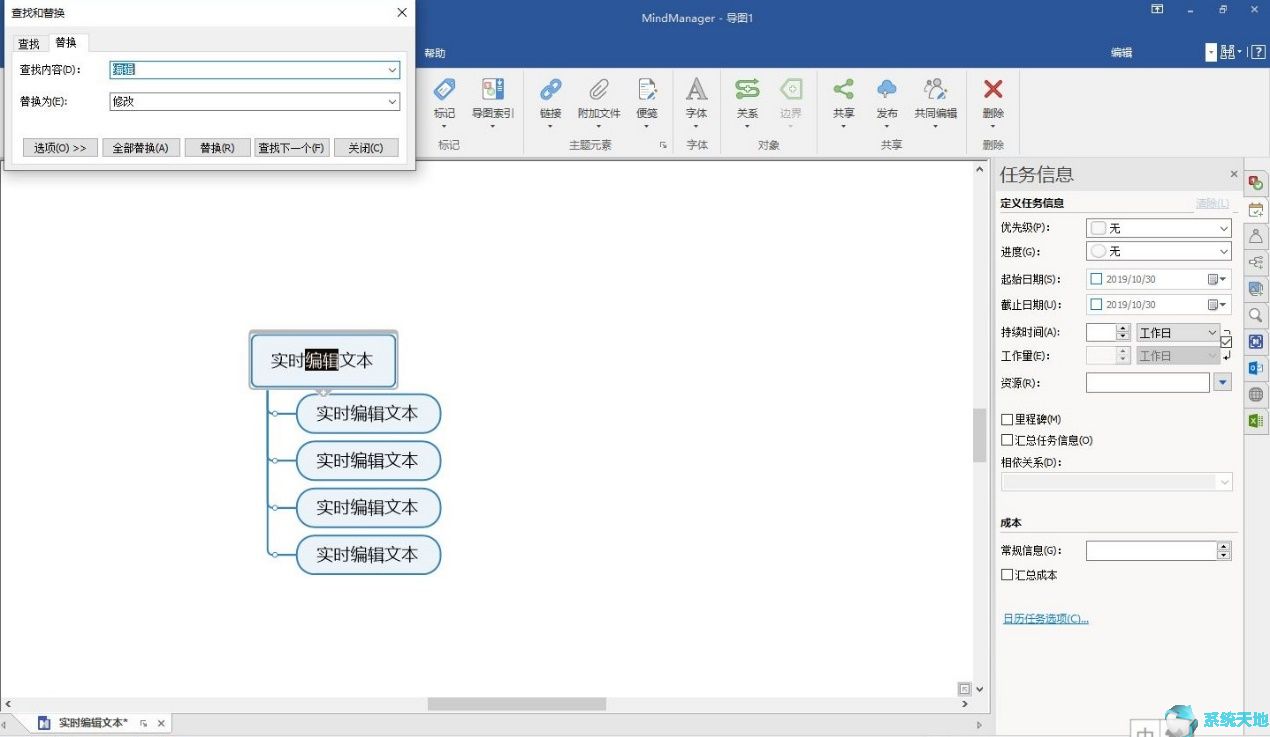Click the 附加文件 paperclip icon

tap(599, 90)
